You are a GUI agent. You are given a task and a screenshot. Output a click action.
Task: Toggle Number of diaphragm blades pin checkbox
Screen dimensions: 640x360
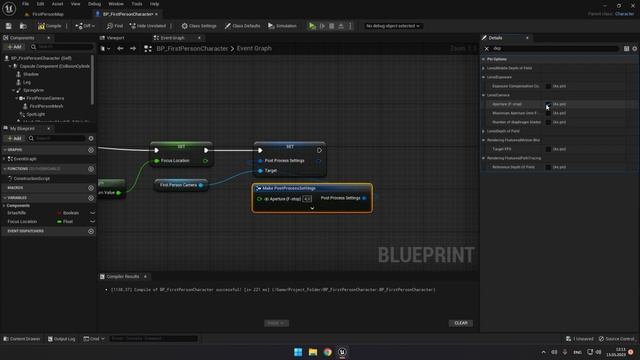[x=548, y=122]
